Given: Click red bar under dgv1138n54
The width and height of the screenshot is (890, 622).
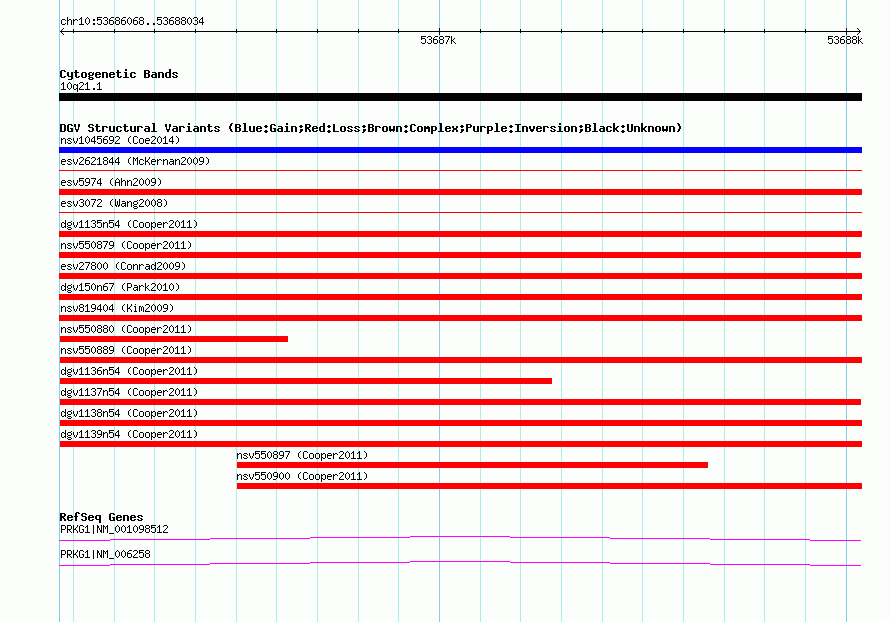Looking at the screenshot, I should point(460,423).
